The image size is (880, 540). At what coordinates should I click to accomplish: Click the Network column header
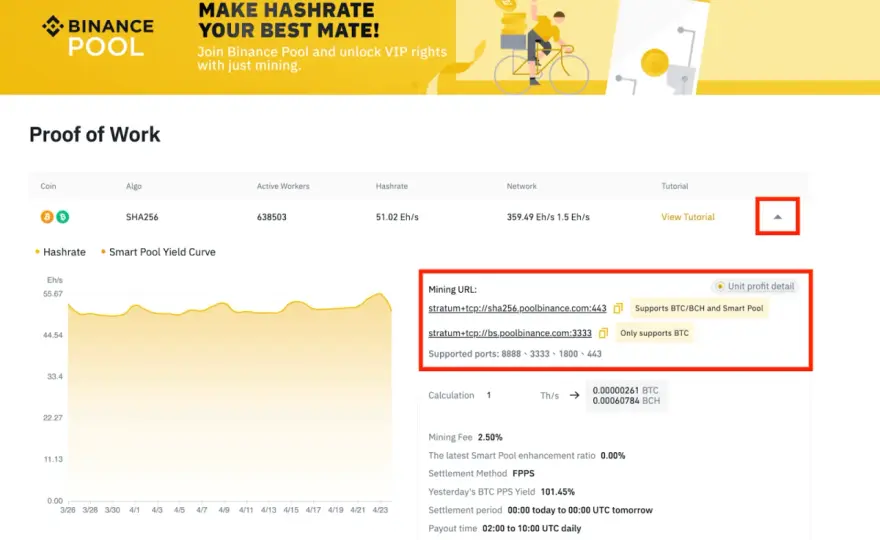click(521, 186)
